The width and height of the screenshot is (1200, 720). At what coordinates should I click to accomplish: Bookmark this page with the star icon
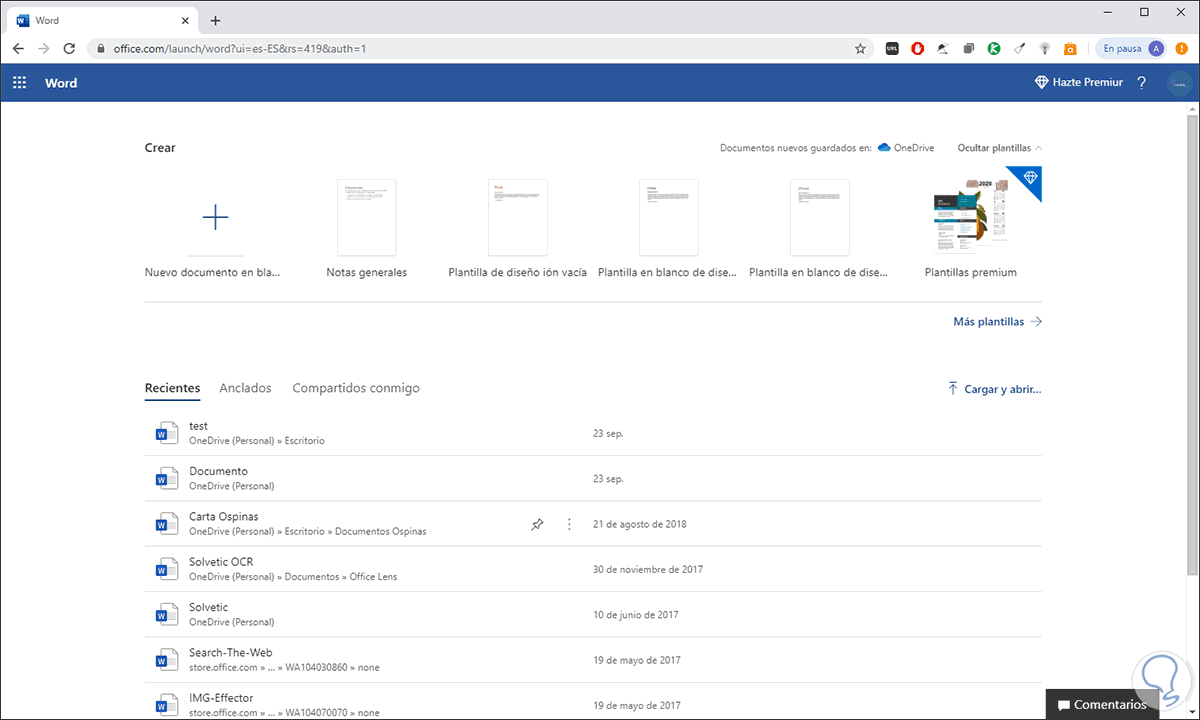coord(860,48)
